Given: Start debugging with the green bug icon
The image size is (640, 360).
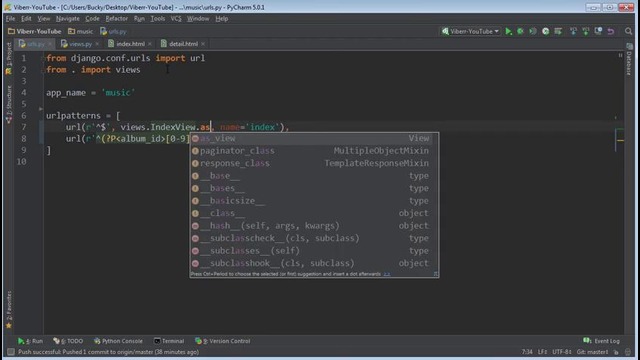Looking at the screenshot, I should click(520, 31).
